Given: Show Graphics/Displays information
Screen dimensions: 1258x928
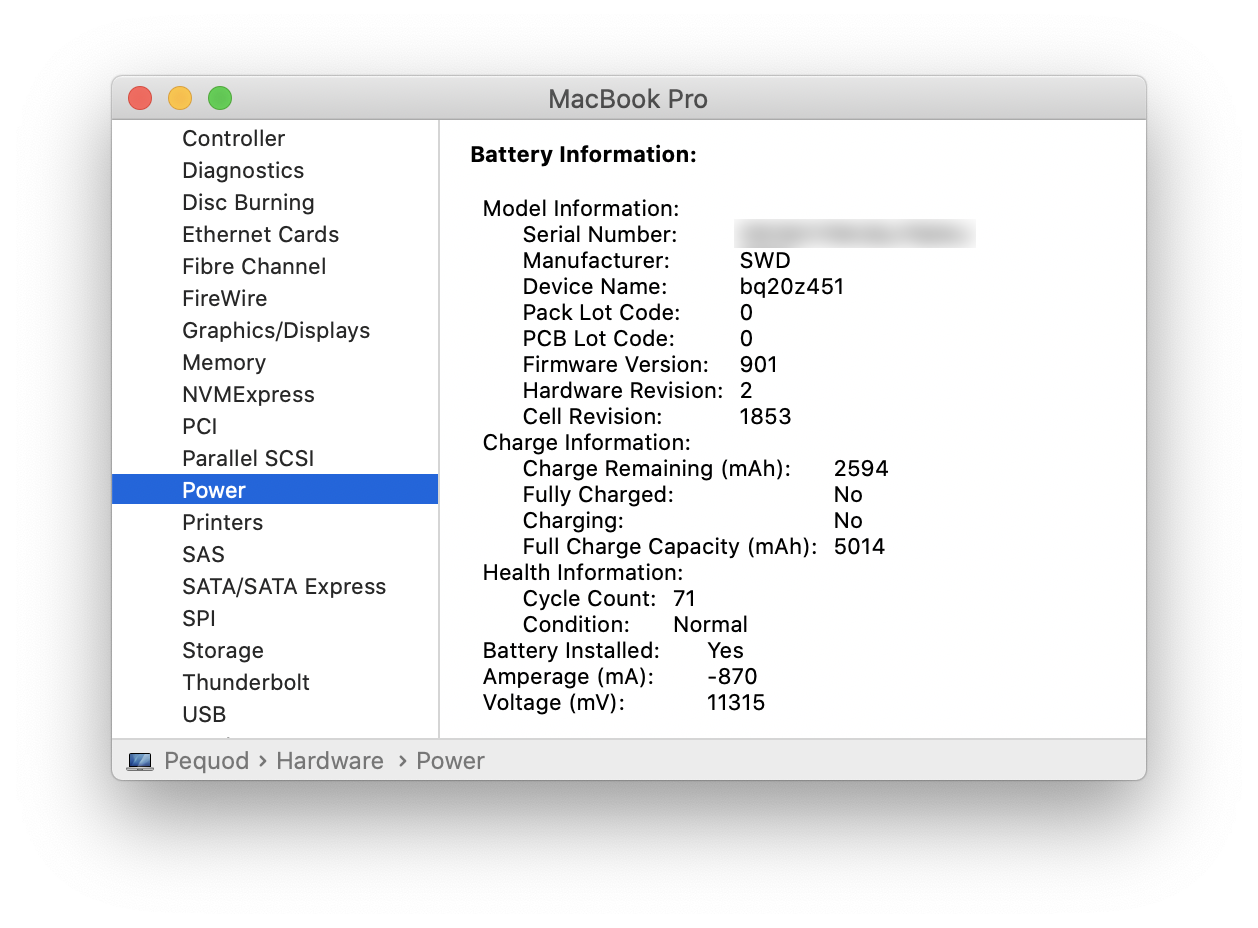Looking at the screenshot, I should coord(275,331).
